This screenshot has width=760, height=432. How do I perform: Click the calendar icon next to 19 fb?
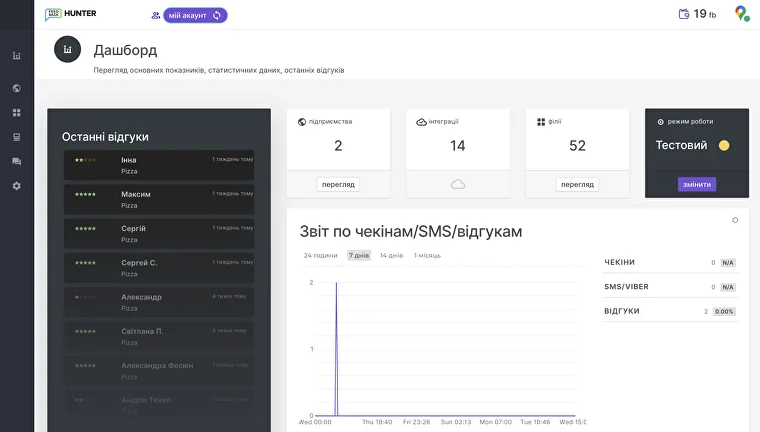click(x=684, y=14)
